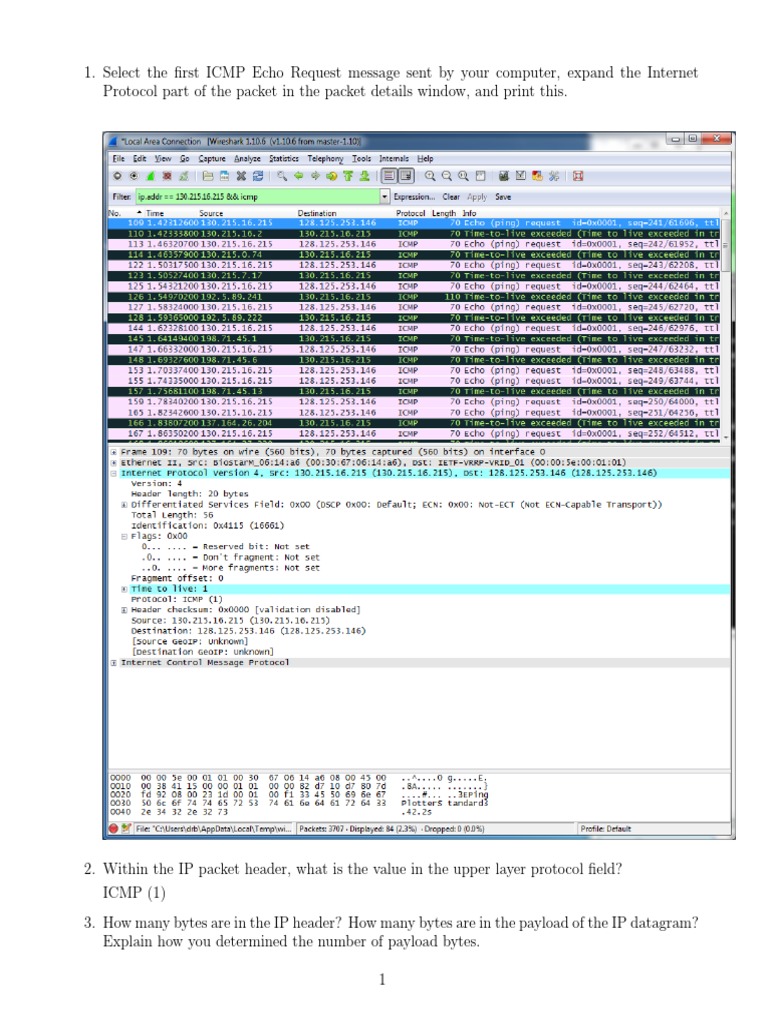
Task: Click the display filter input field
Action: point(258,196)
